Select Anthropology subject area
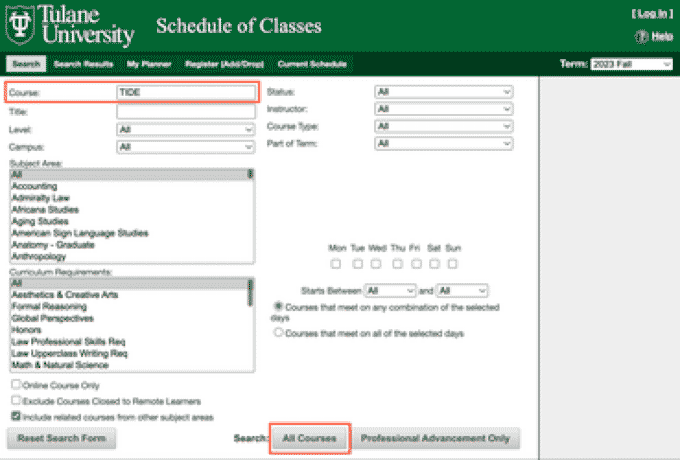680x460 pixels. click(x=129, y=257)
